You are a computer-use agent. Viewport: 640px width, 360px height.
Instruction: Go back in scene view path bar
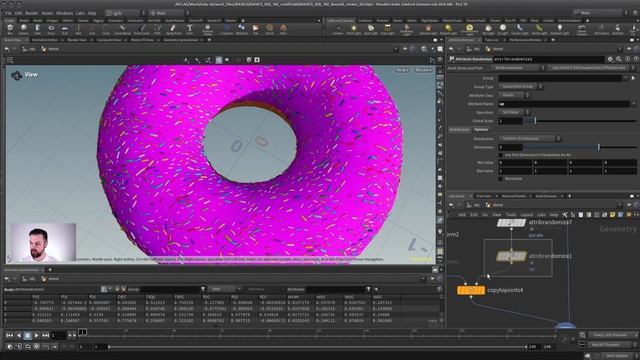pos(7,49)
